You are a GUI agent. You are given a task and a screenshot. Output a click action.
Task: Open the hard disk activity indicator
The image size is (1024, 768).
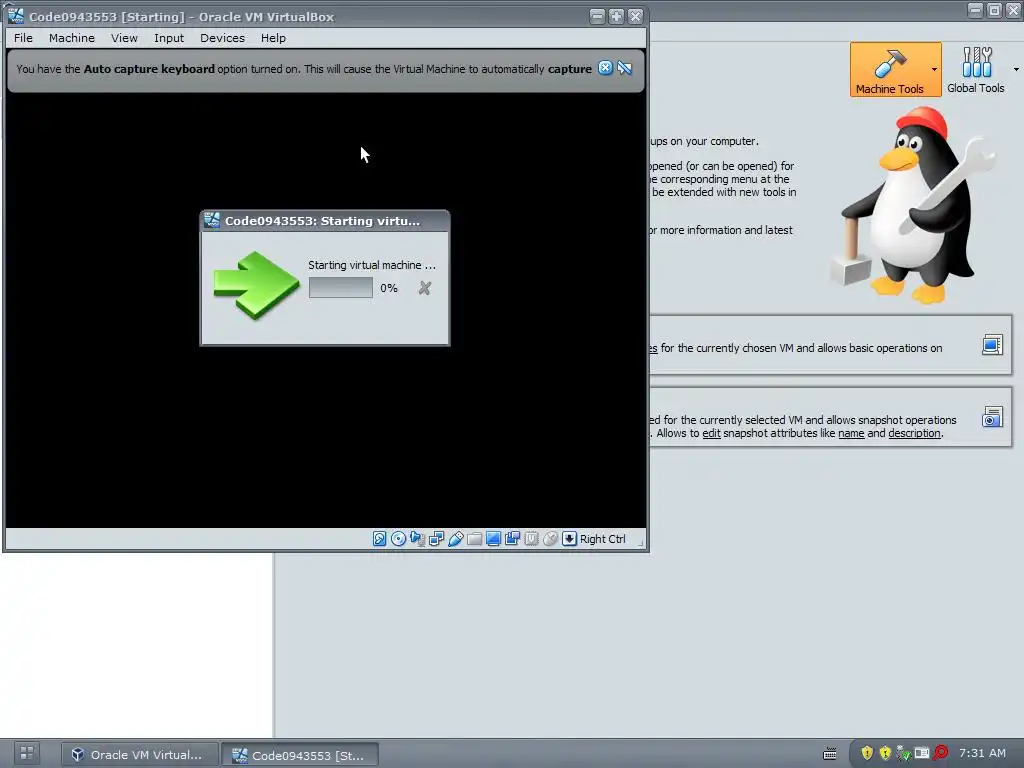(x=379, y=539)
